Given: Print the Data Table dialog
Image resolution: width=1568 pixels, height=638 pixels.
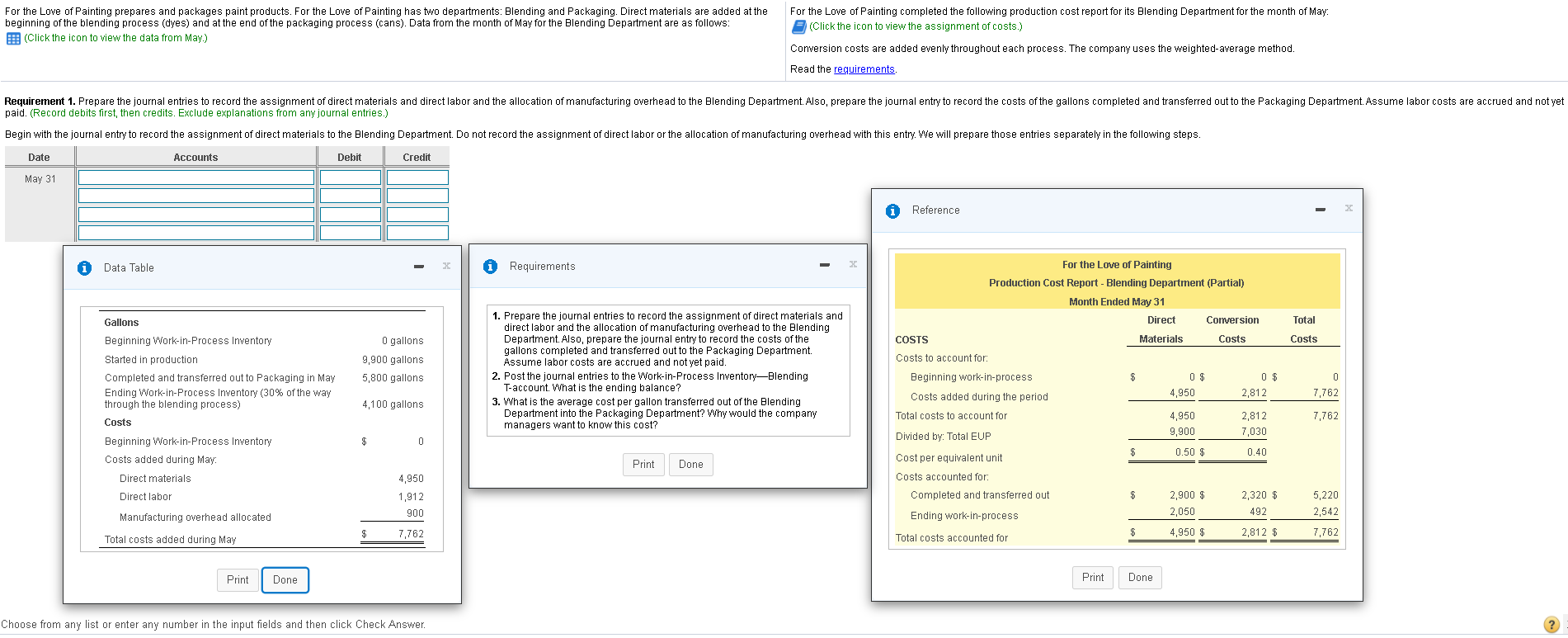Looking at the screenshot, I should (238, 580).
